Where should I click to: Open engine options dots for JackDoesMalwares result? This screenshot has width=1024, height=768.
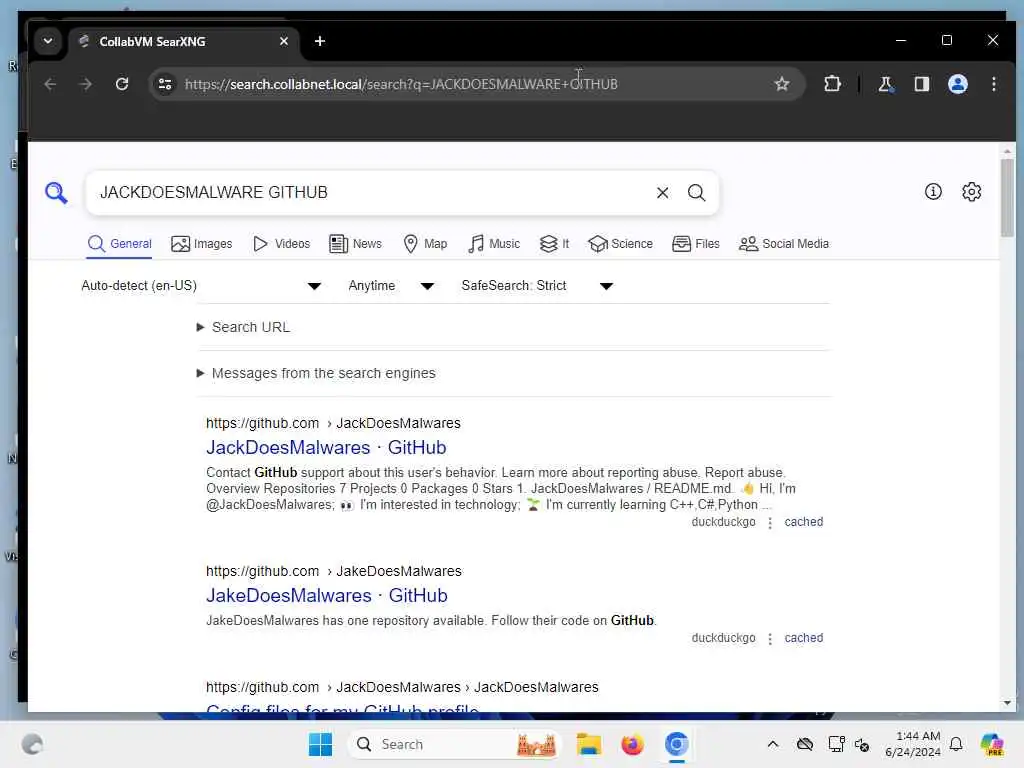click(x=770, y=522)
